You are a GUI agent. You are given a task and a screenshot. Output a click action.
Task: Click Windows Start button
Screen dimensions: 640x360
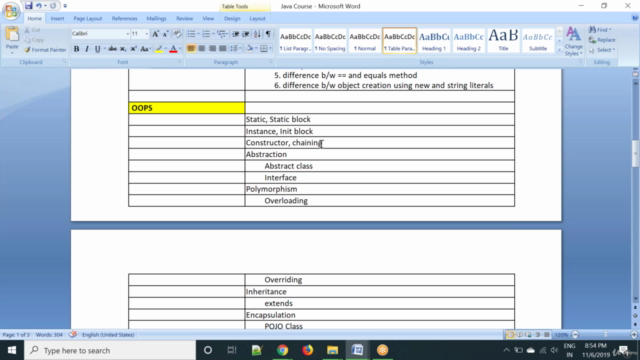tap(12, 350)
